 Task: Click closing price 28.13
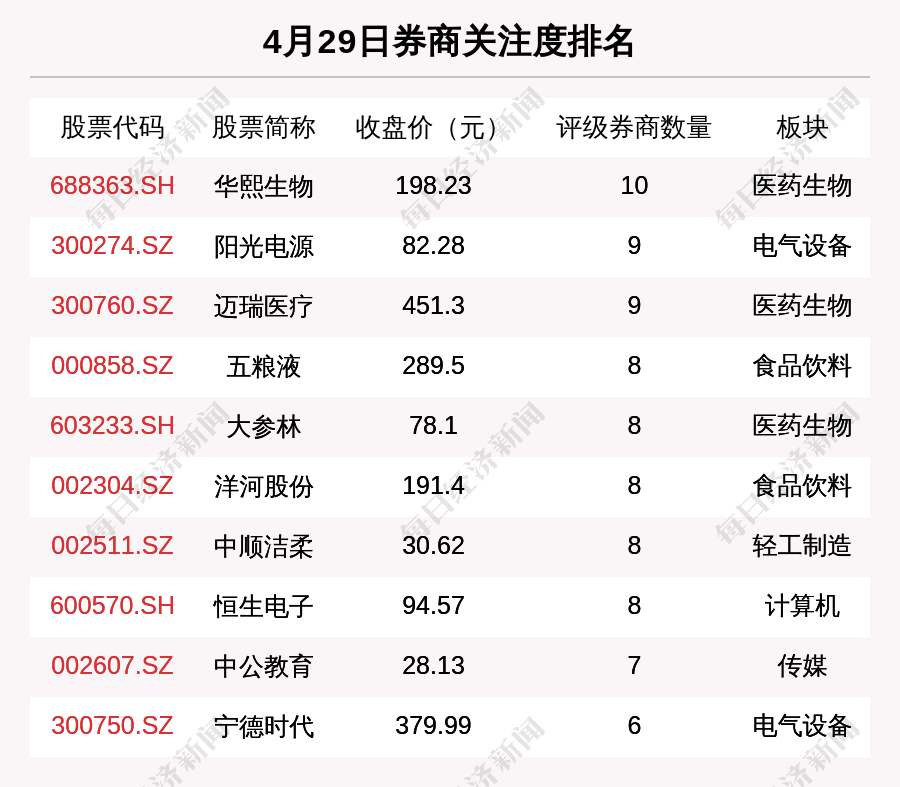(x=433, y=666)
